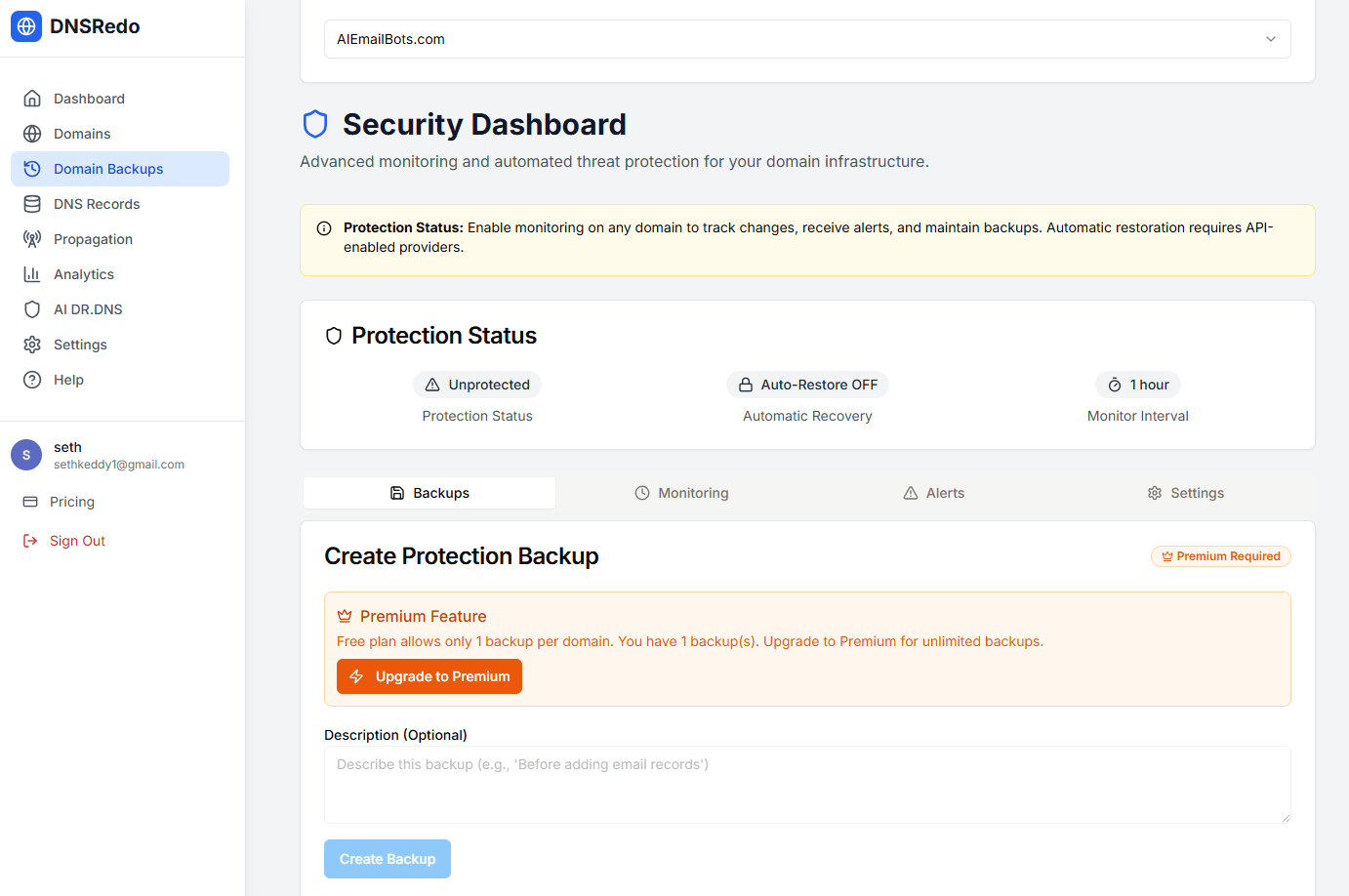Click the Description text area
This screenshot has width=1349, height=896.
click(x=807, y=785)
